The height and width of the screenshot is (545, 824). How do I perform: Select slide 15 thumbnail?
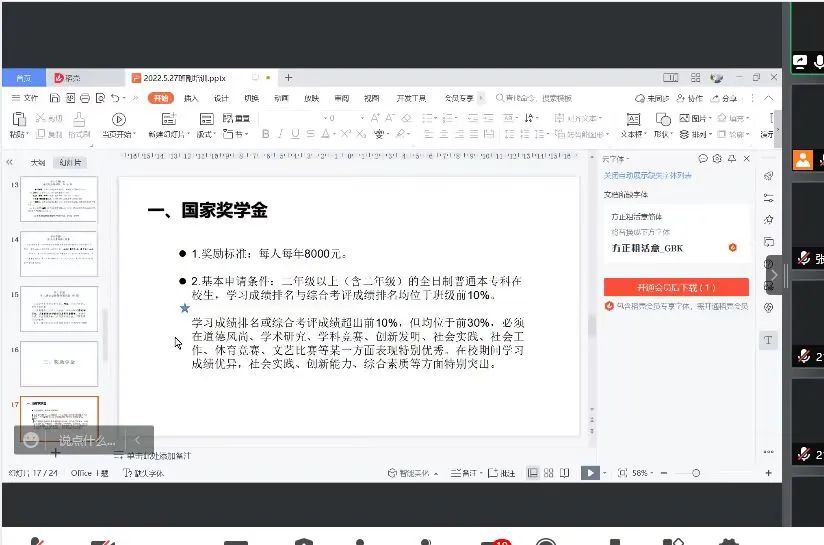tap(59, 309)
